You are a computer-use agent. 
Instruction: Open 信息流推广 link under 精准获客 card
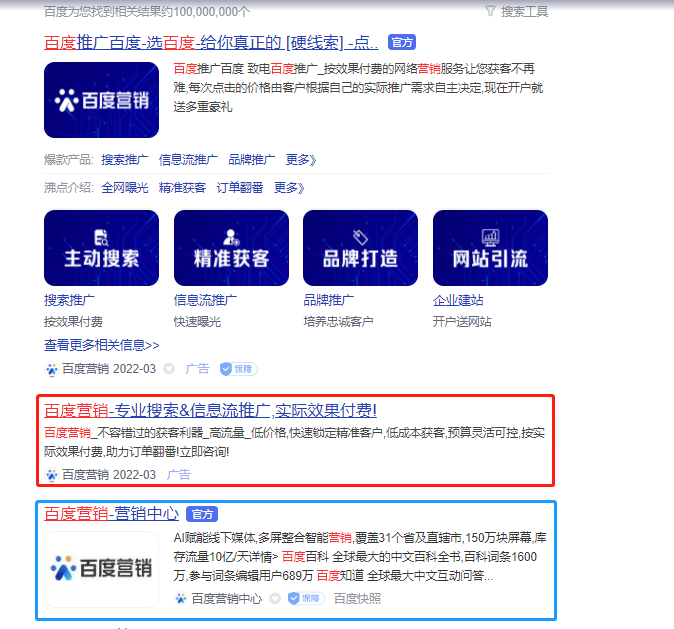[205, 300]
